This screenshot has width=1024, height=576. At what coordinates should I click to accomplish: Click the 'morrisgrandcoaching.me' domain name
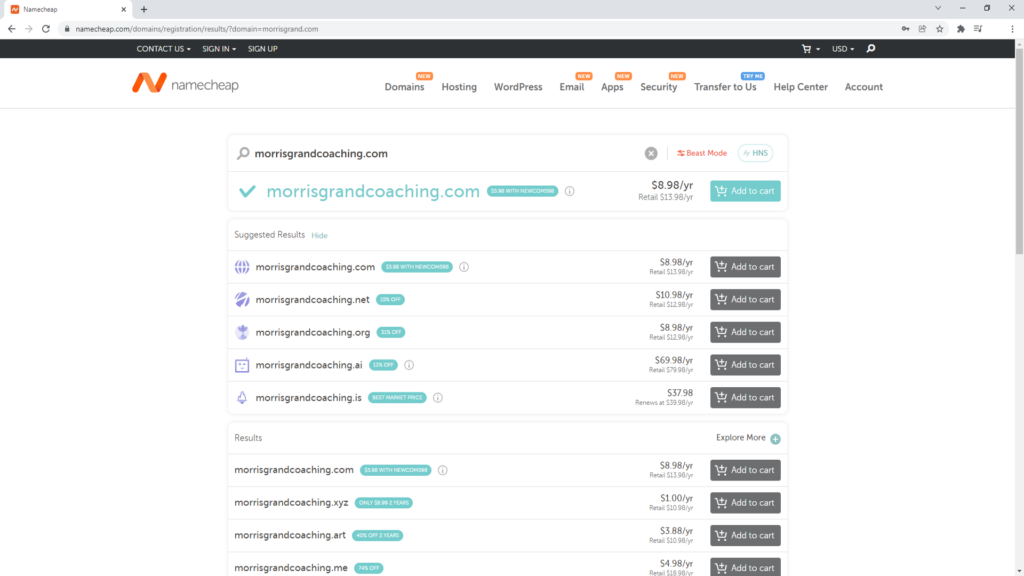pyautogui.click(x=291, y=568)
